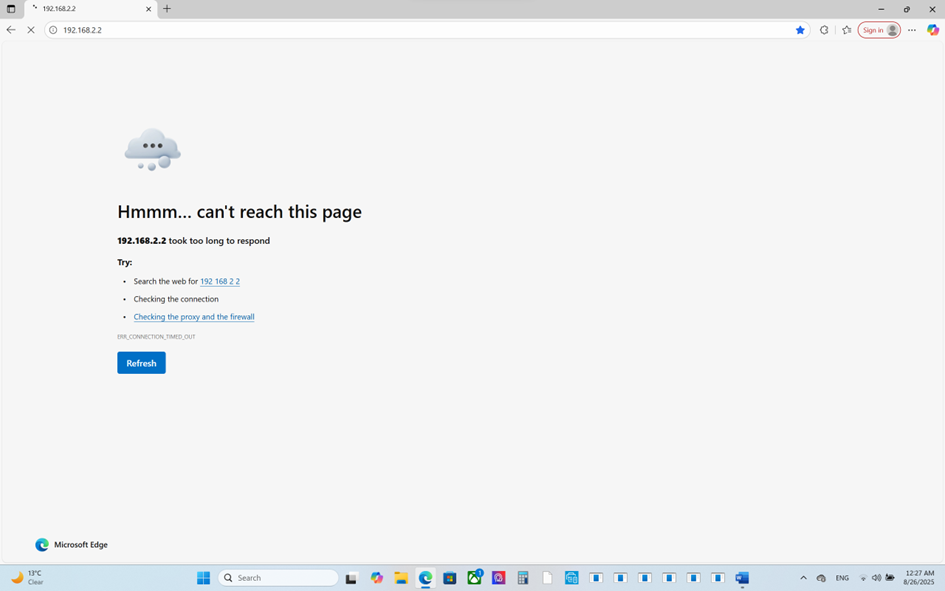
Task: Open a new tab with plus button
Action: tap(167, 8)
